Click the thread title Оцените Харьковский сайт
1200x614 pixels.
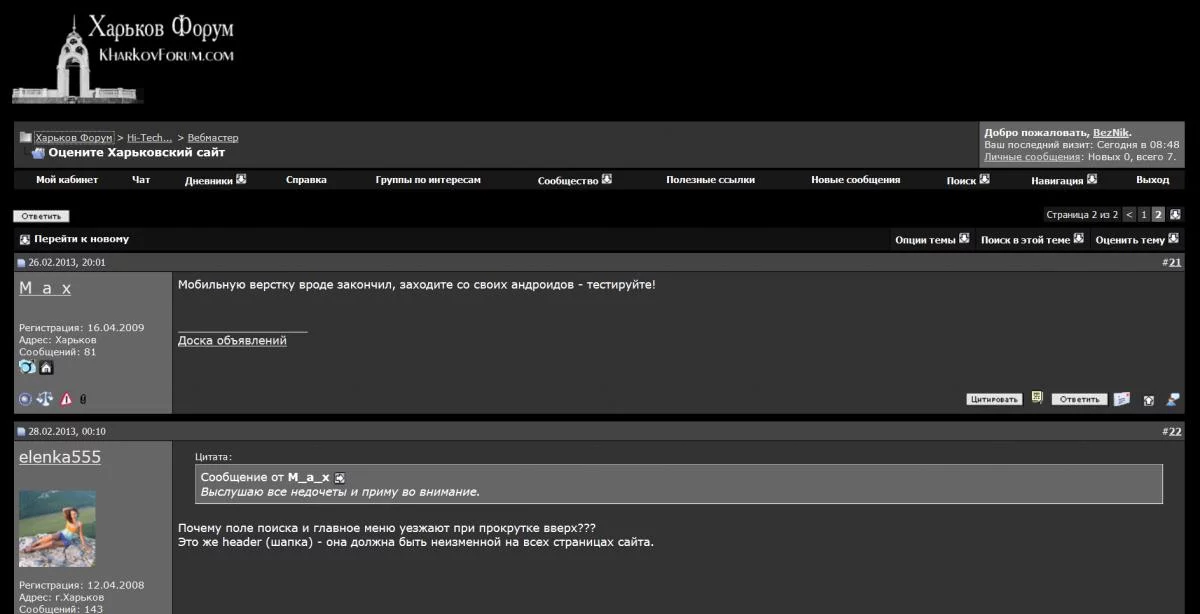coord(137,153)
